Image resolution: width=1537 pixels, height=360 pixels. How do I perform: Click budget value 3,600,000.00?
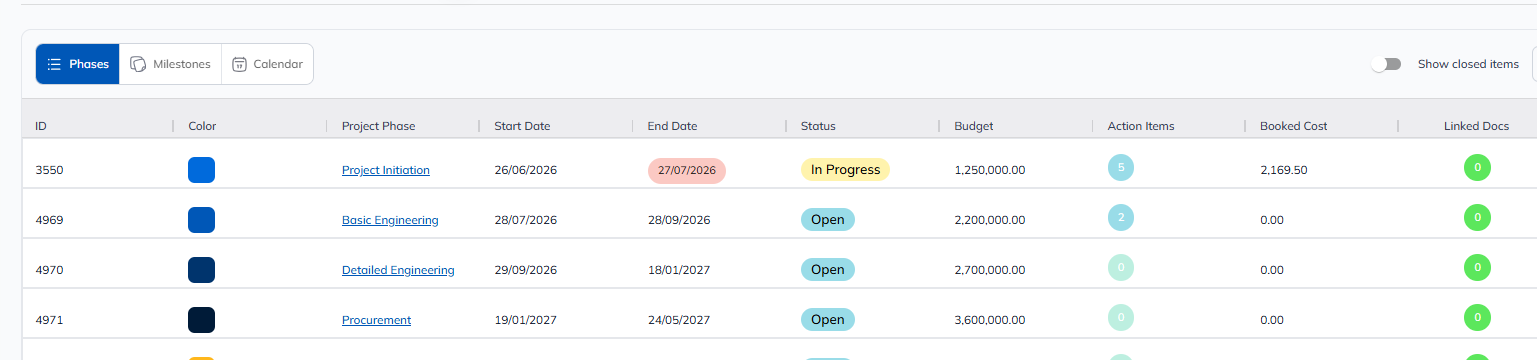990,320
